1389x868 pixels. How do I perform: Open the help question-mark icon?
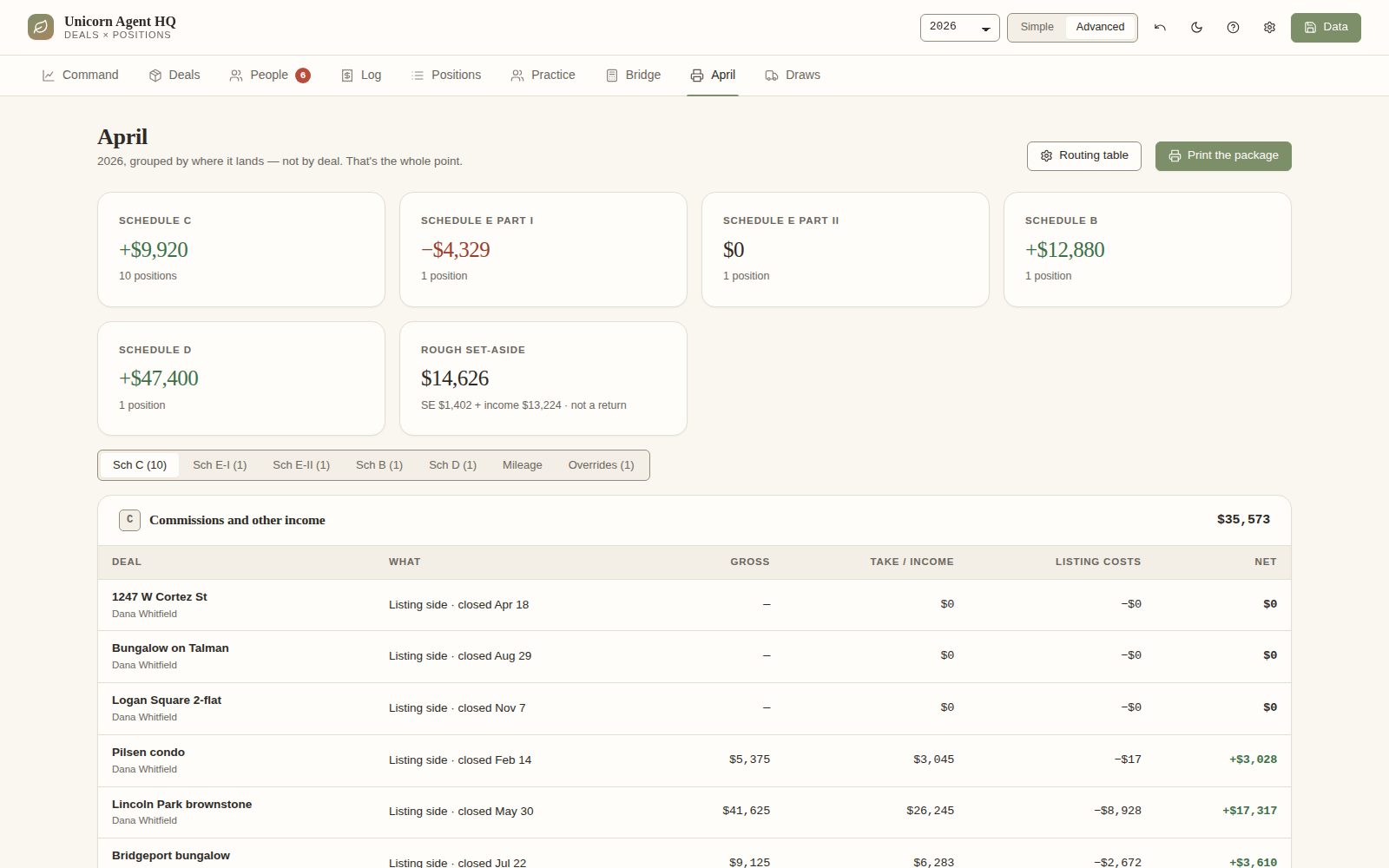pyautogui.click(x=1233, y=28)
